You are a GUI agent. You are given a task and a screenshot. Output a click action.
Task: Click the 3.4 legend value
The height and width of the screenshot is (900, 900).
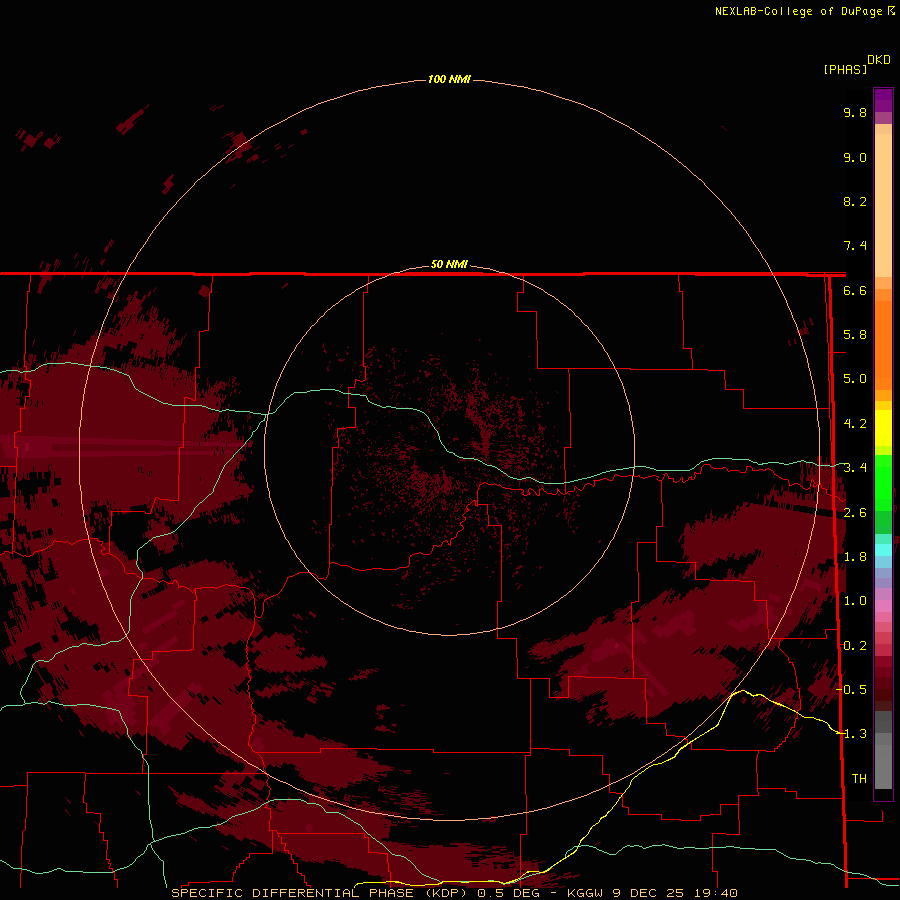[855, 468]
